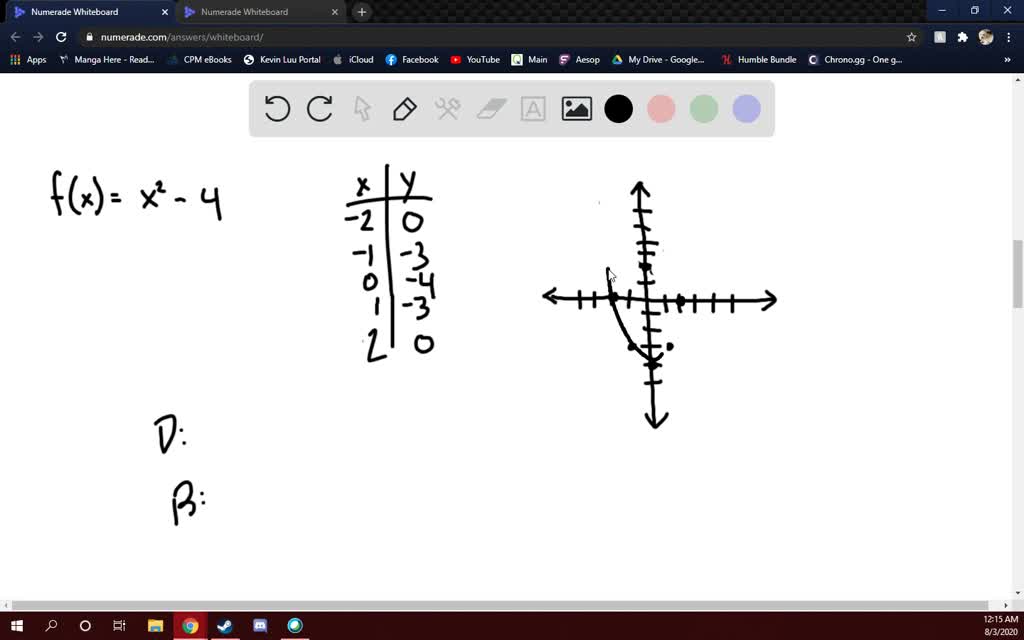Screen dimensions: 1024x640
Task: Close the second Numerade Whiteboard tab
Action: point(334,12)
